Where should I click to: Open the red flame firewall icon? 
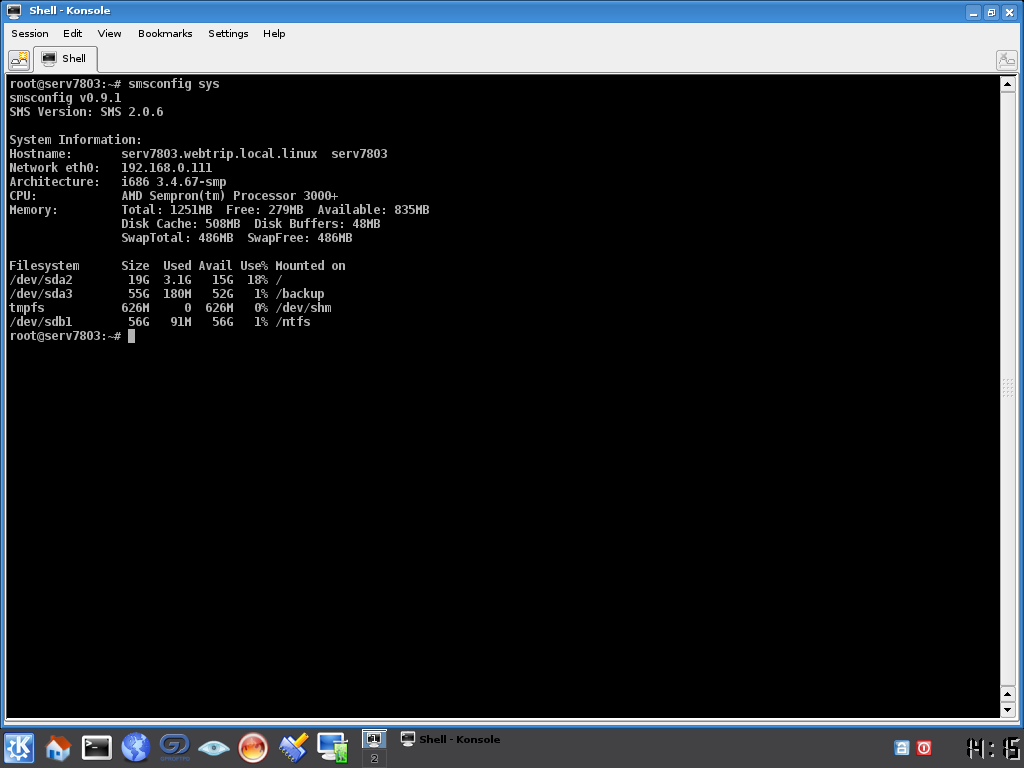tap(253, 747)
